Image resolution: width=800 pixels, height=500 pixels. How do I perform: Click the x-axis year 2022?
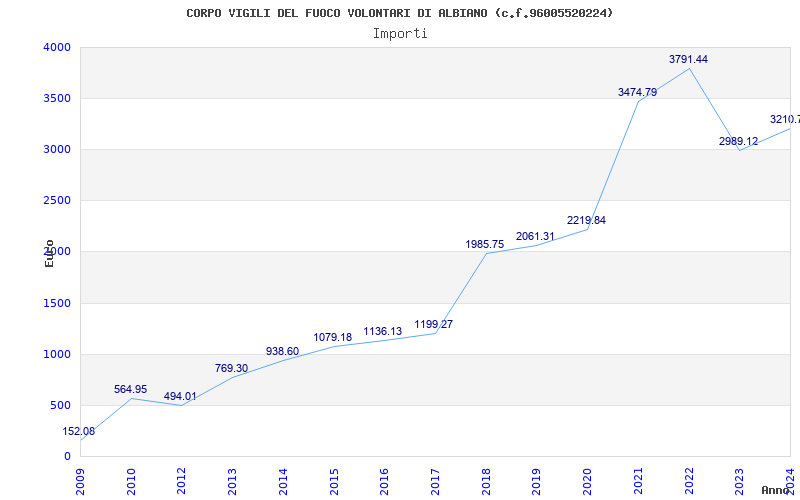point(689,481)
